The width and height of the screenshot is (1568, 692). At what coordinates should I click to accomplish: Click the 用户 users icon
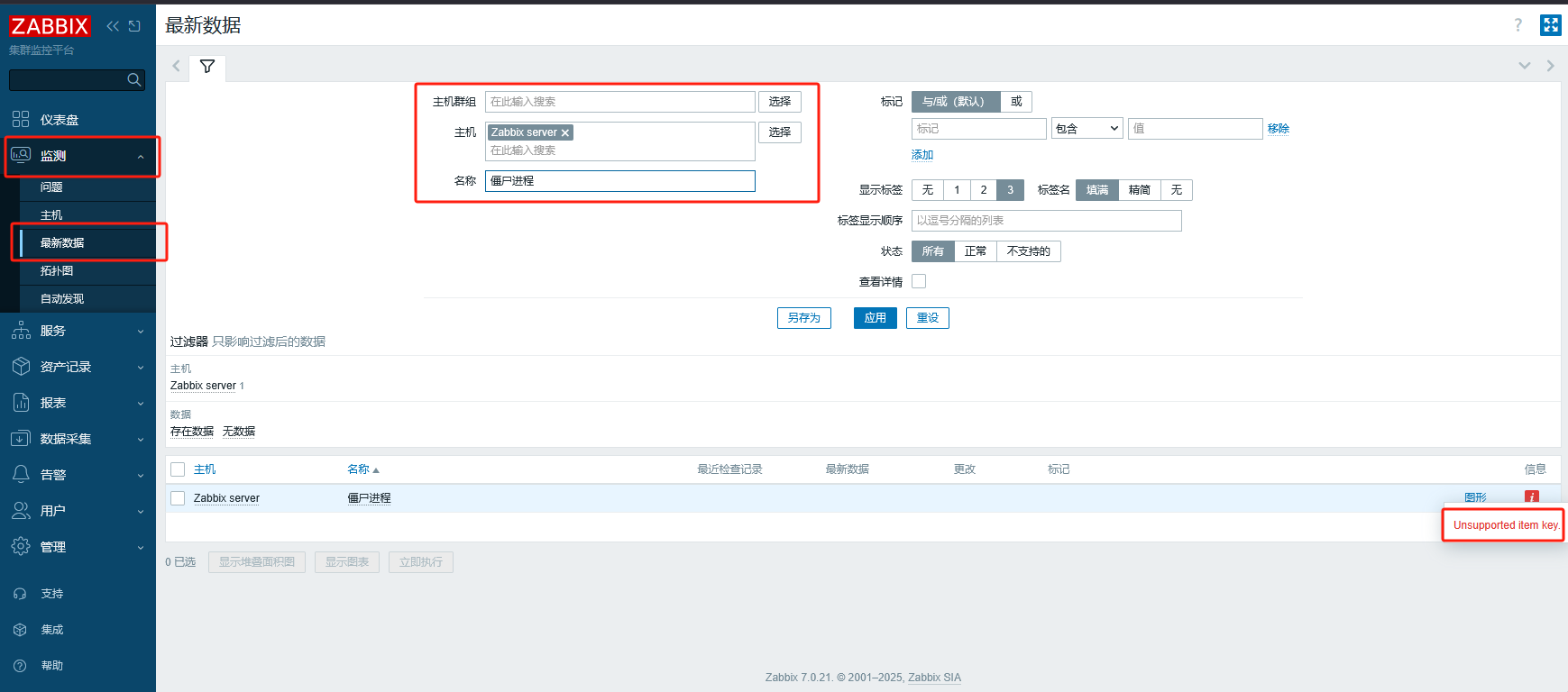click(x=21, y=511)
